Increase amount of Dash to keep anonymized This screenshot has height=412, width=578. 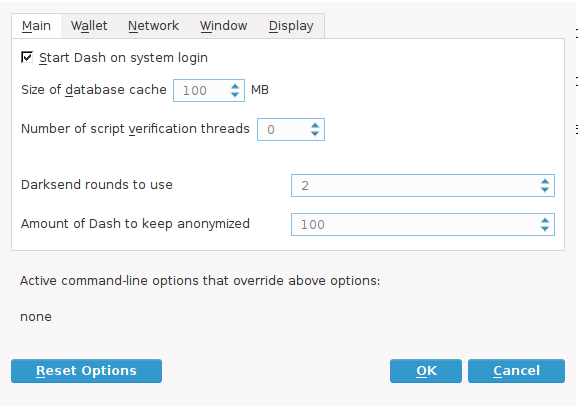click(x=545, y=221)
